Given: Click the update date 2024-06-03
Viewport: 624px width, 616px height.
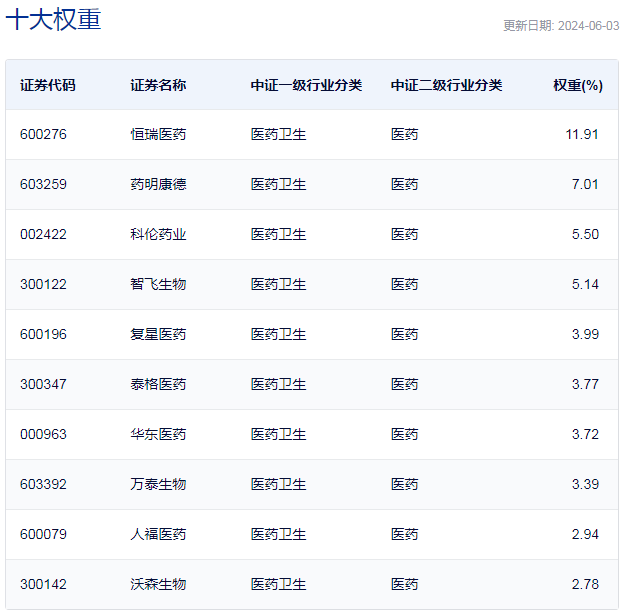Looking at the screenshot, I should tap(588, 26).
